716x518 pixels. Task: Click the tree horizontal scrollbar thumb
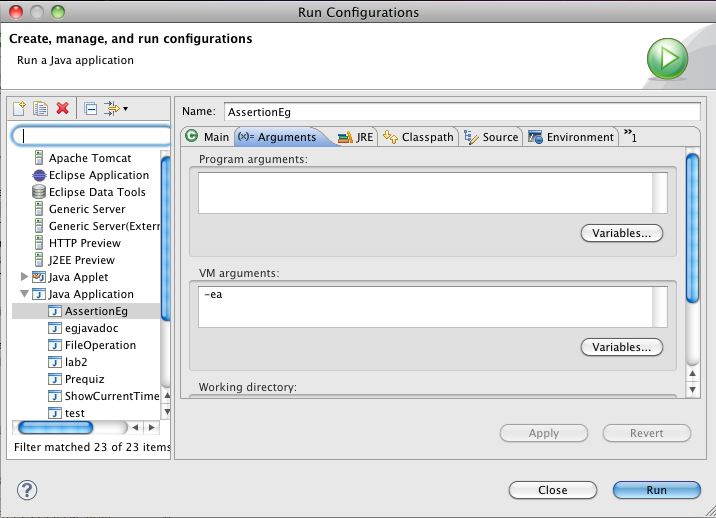click(55, 428)
